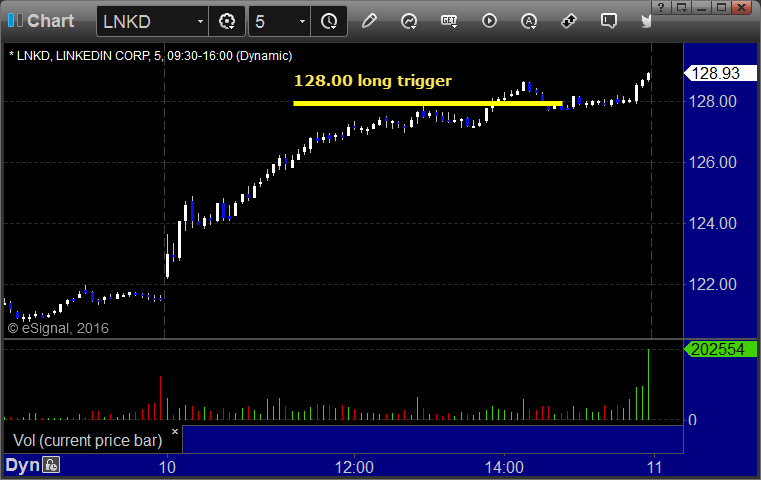761x480 pixels.
Task: Maximize the chart window
Action: tap(721, 7)
